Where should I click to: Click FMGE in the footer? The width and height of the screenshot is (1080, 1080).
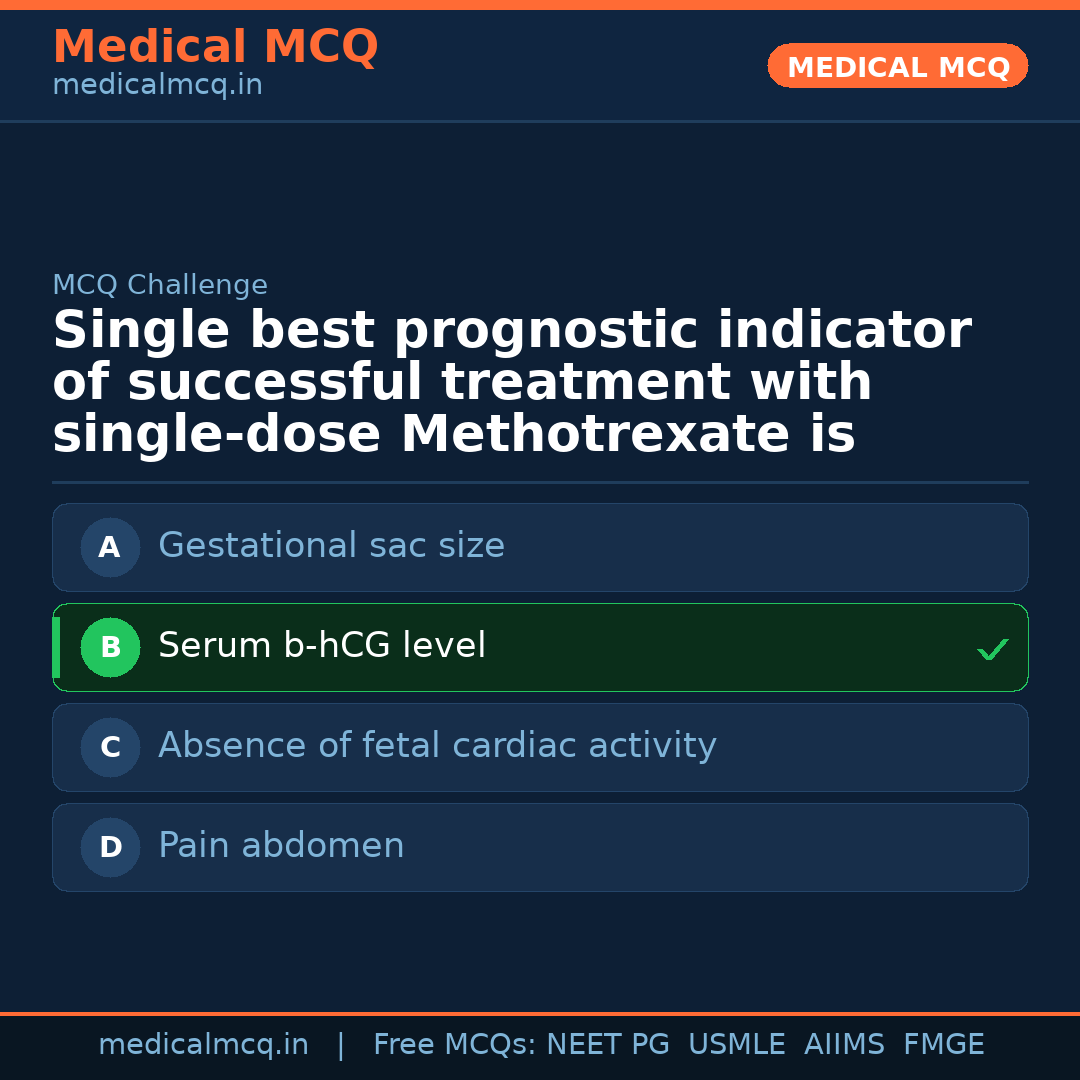(x=943, y=1045)
